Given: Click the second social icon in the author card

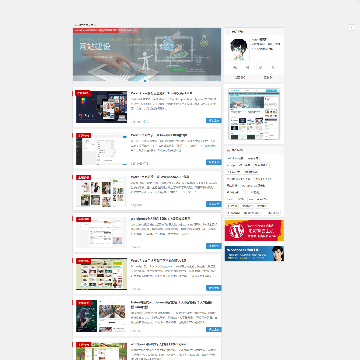Looking at the screenshot, I should coord(247,67).
